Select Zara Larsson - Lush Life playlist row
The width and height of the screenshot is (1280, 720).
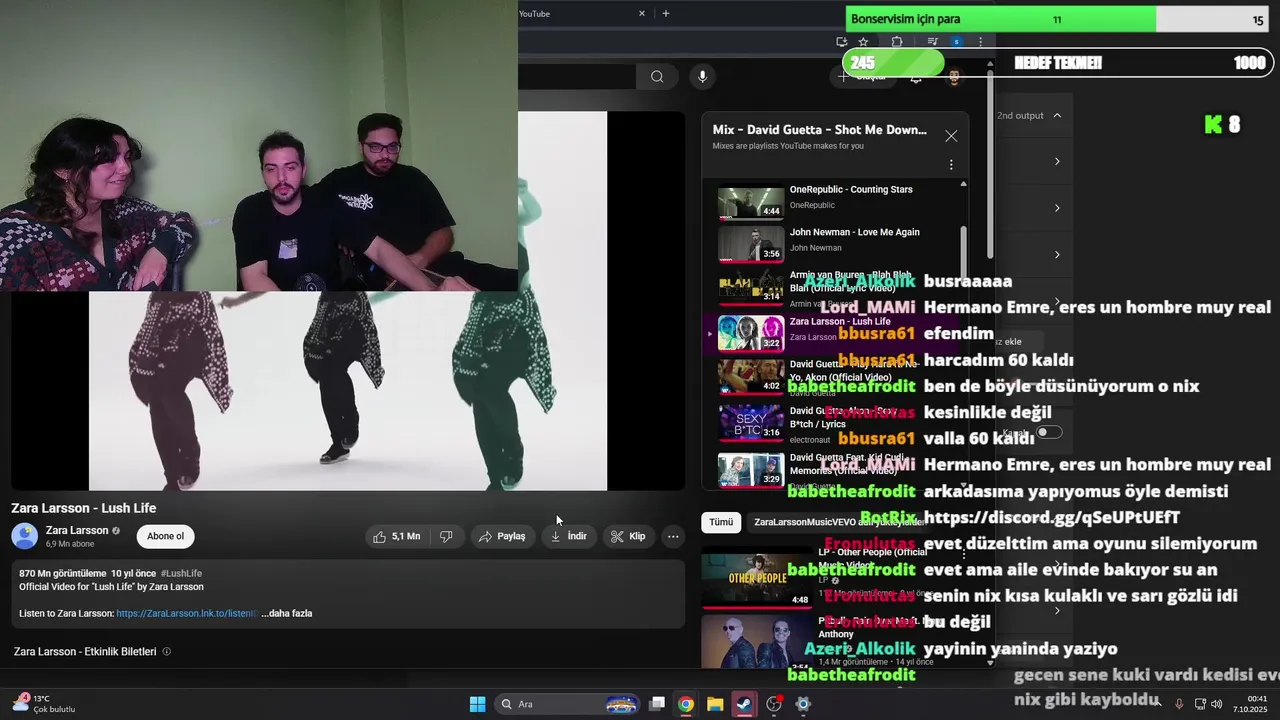[x=832, y=332]
